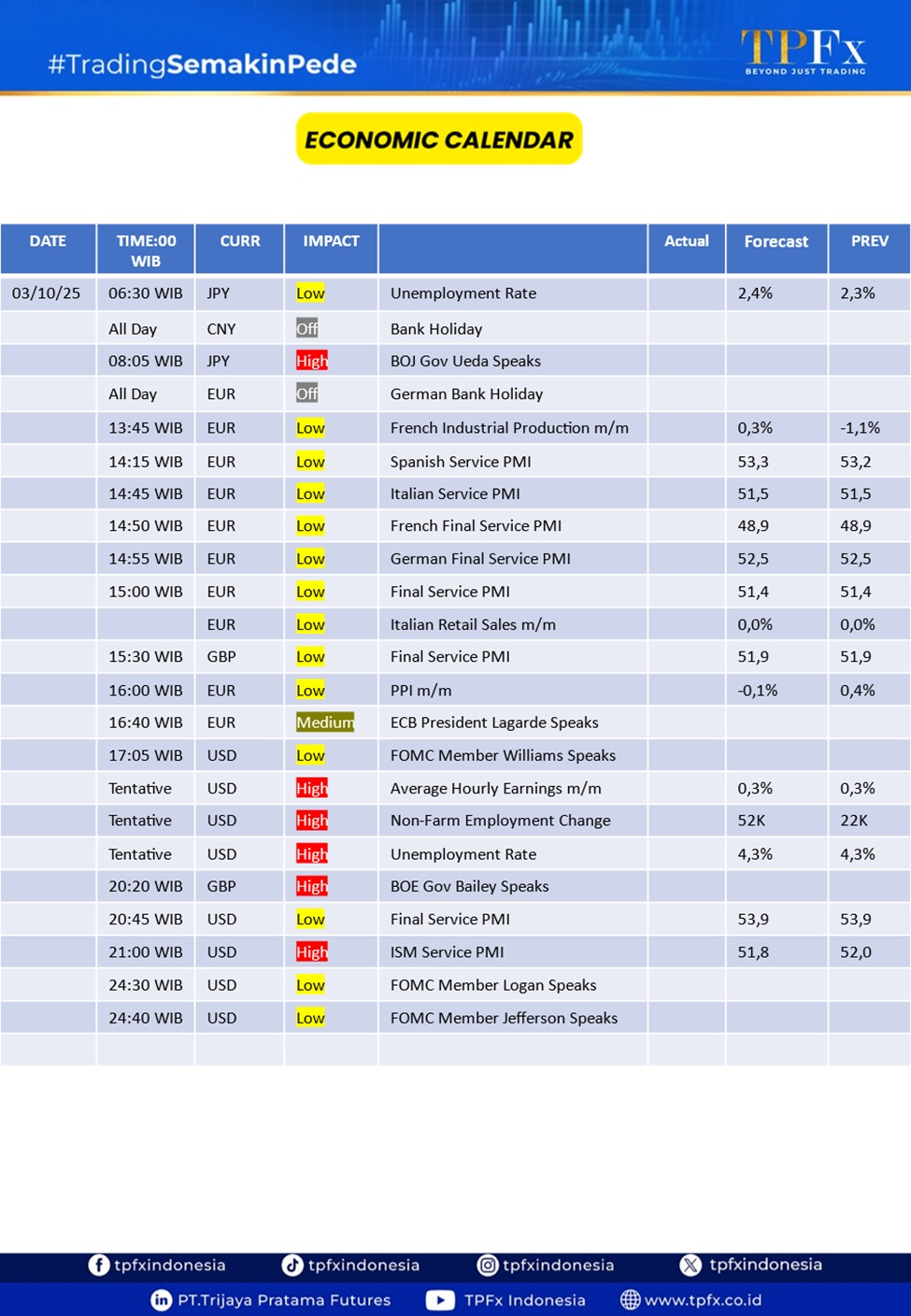Click the Facebook icon in the footer

point(99,1265)
